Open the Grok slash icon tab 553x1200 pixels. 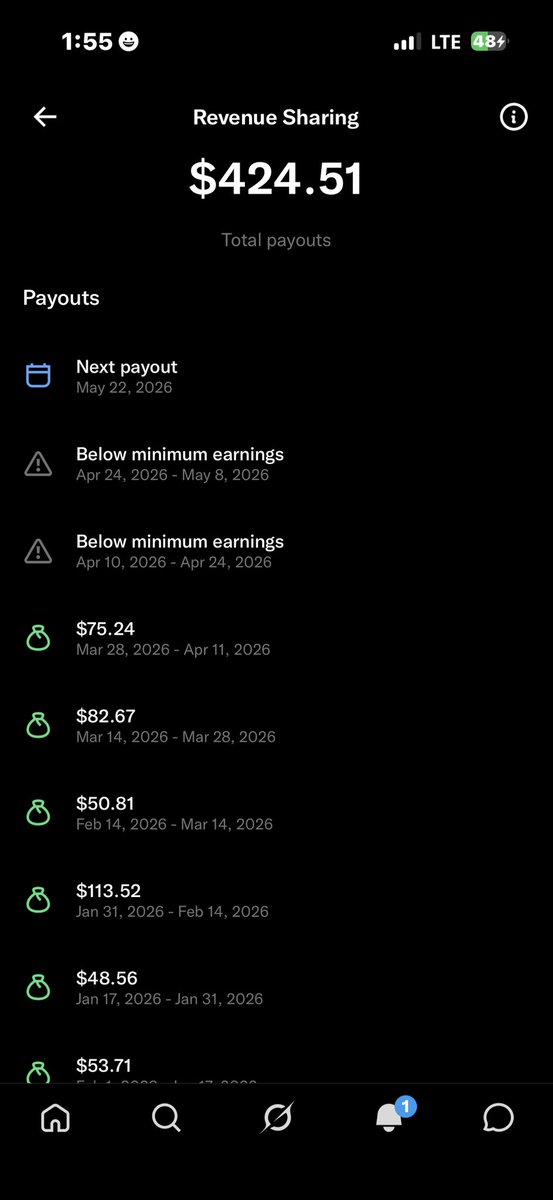277,1118
